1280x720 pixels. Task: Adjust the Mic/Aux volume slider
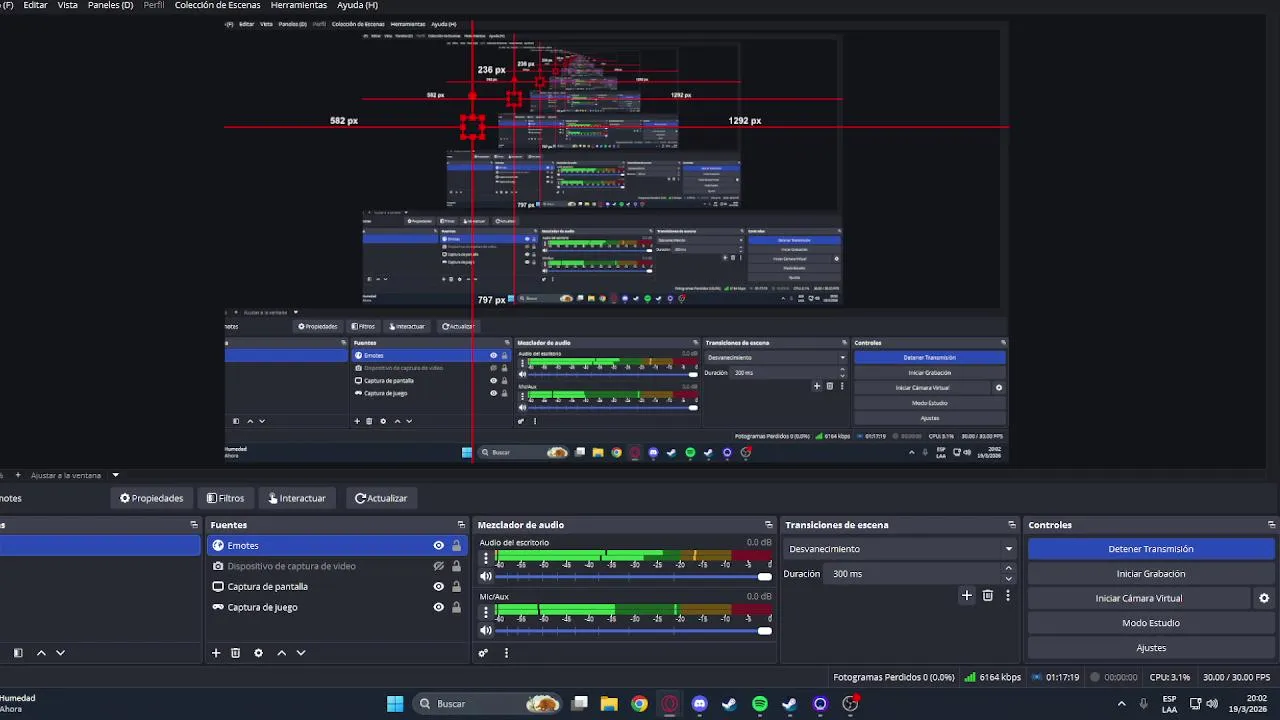tap(633, 631)
